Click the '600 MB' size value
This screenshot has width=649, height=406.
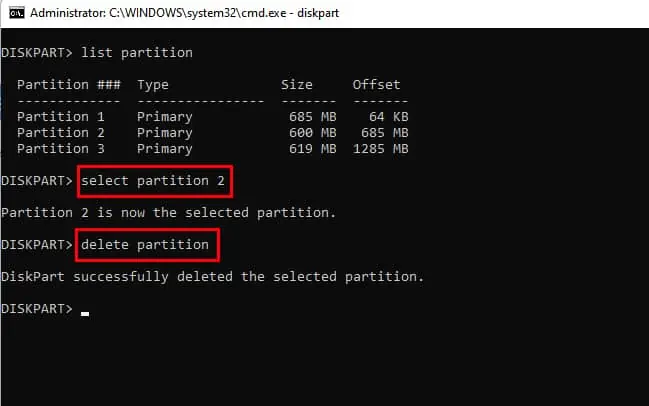312,133
